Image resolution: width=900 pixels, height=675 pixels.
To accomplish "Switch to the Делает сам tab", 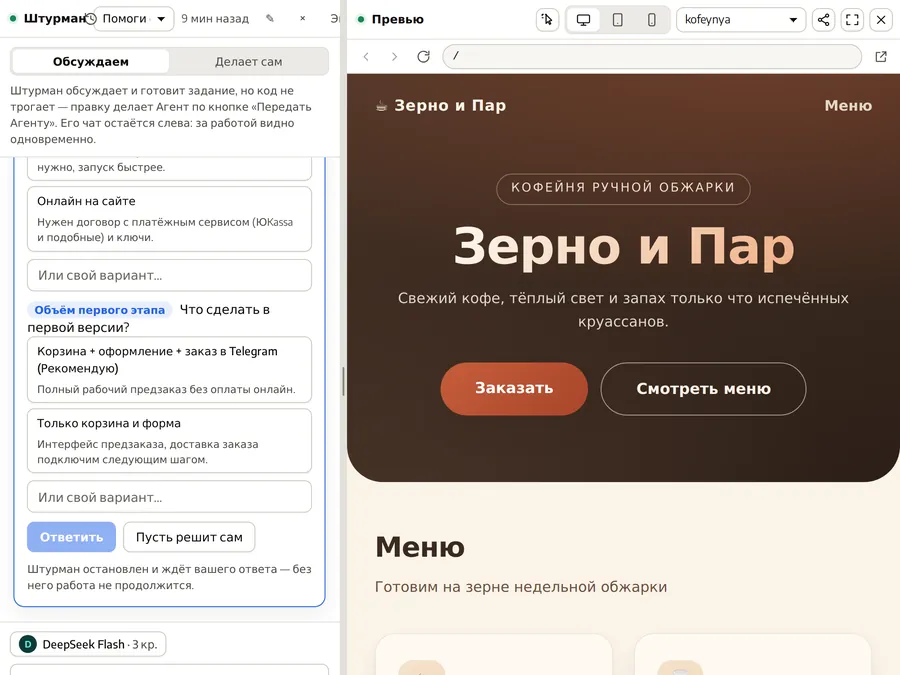I will coord(249,61).
